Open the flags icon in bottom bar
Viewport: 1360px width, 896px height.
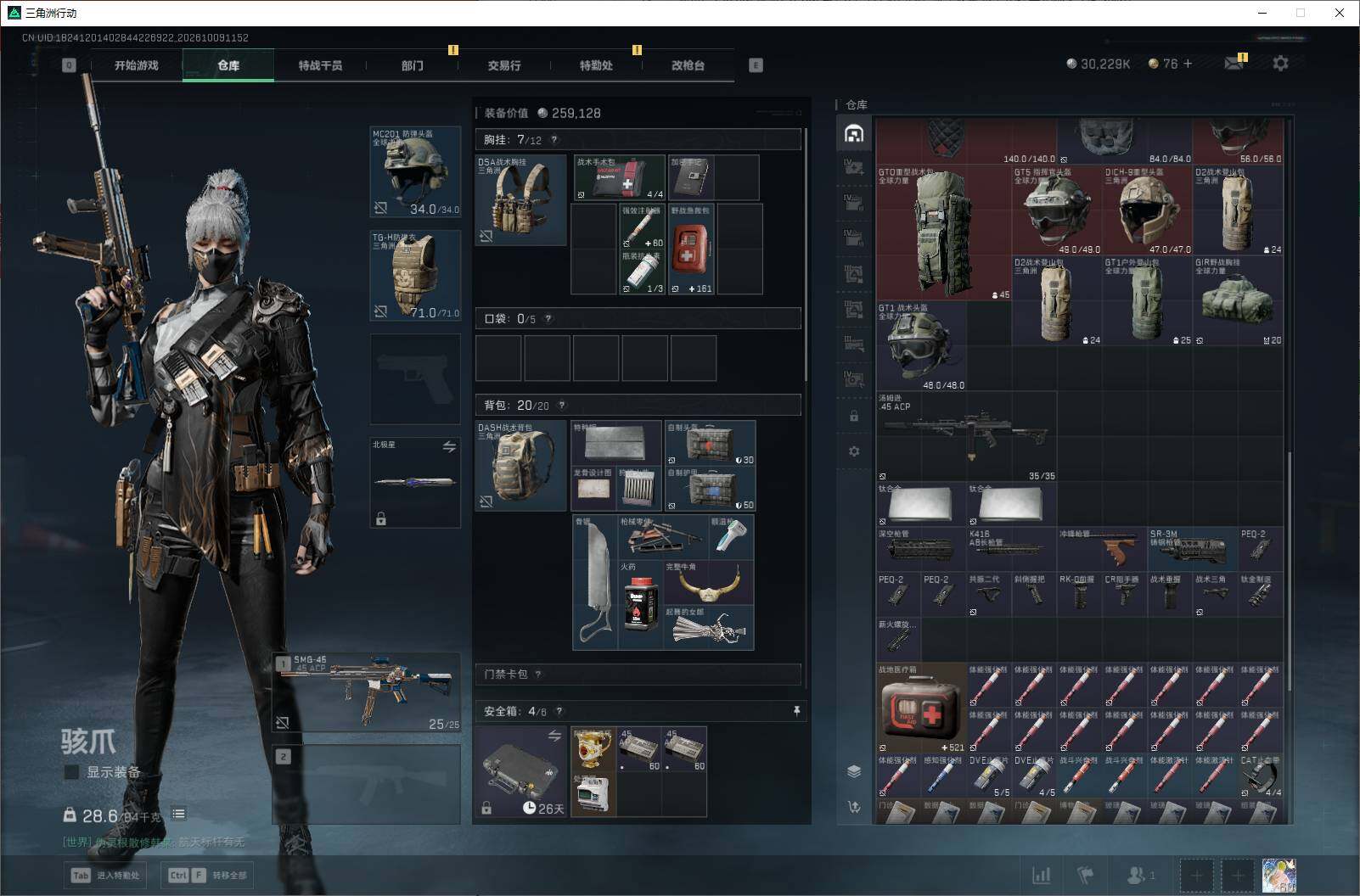(1086, 875)
